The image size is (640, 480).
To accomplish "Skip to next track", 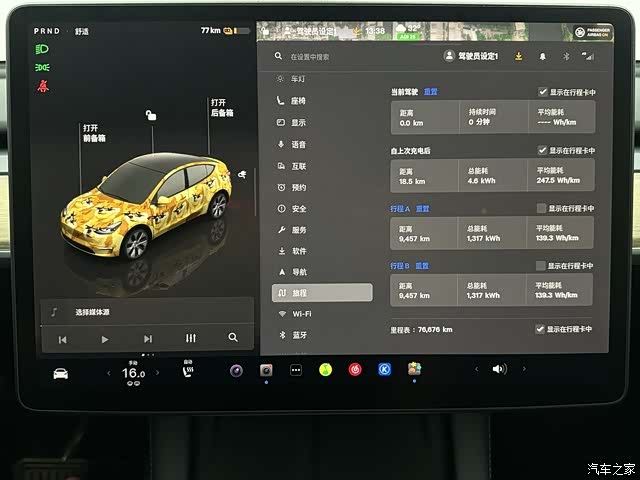I will coord(148,339).
